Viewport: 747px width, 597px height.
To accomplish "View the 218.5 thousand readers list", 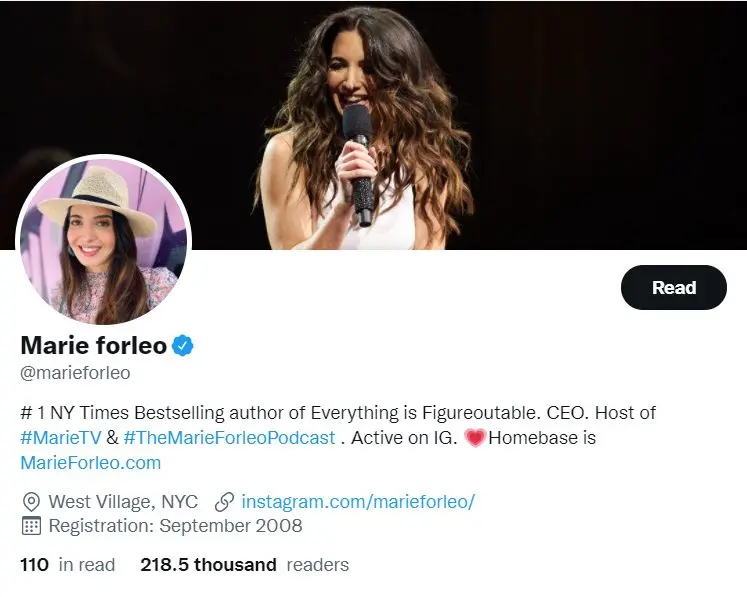I will click(x=244, y=565).
